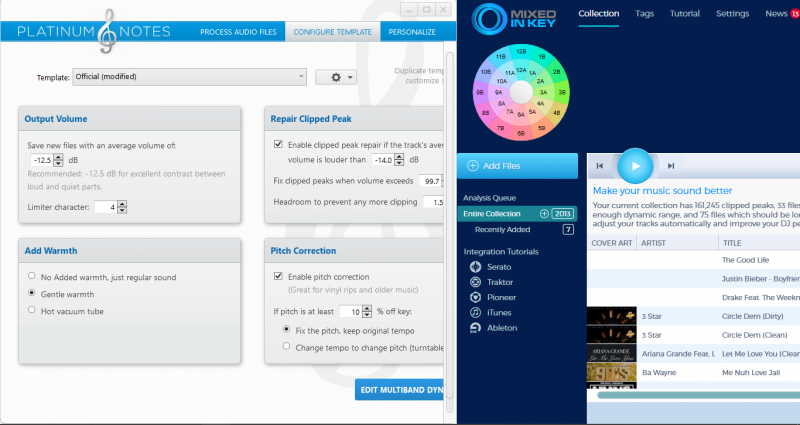Increase the pitch percent off key value
The width and height of the screenshot is (800, 425).
[367, 309]
